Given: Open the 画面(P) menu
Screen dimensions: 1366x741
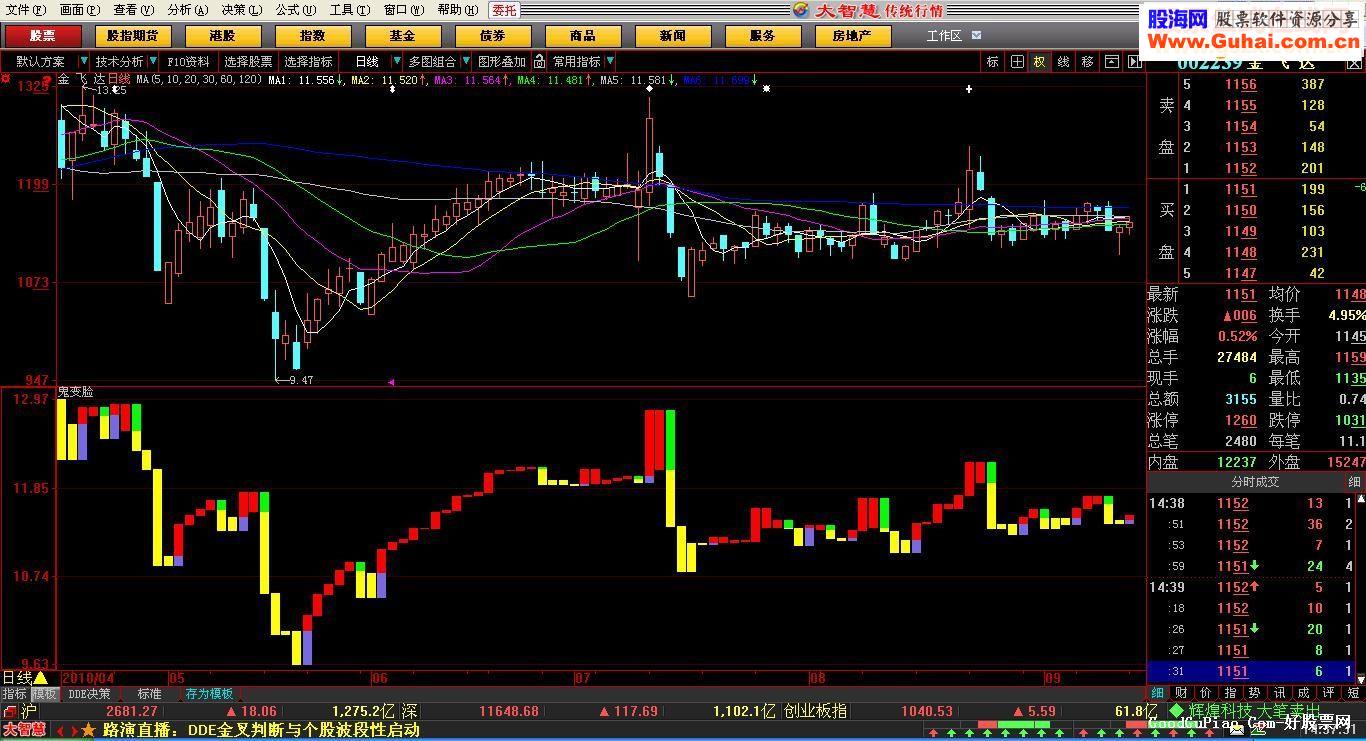Looking at the screenshot, I should (80, 10).
